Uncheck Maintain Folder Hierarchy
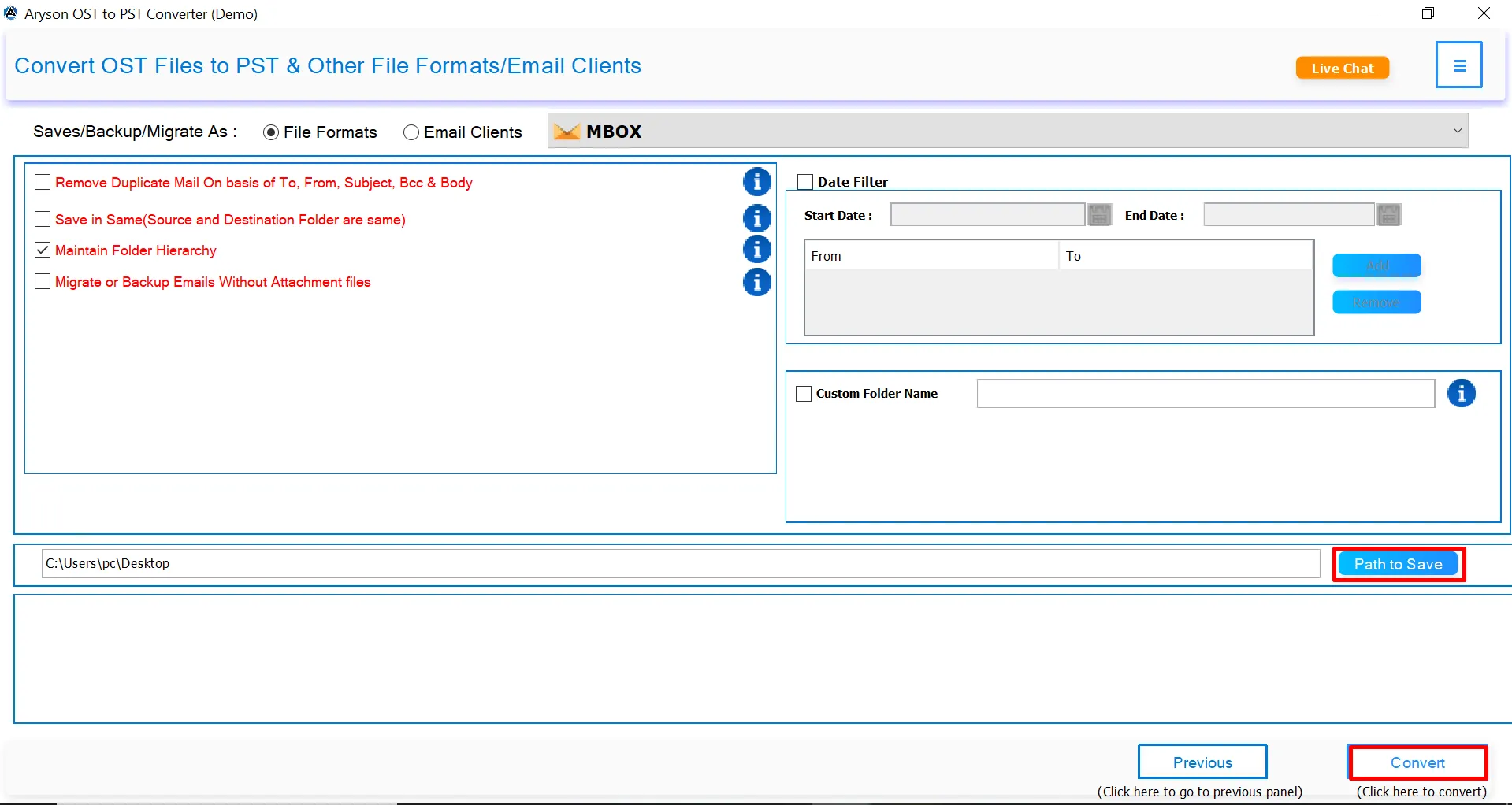The height and width of the screenshot is (805, 1512). pos(43,250)
